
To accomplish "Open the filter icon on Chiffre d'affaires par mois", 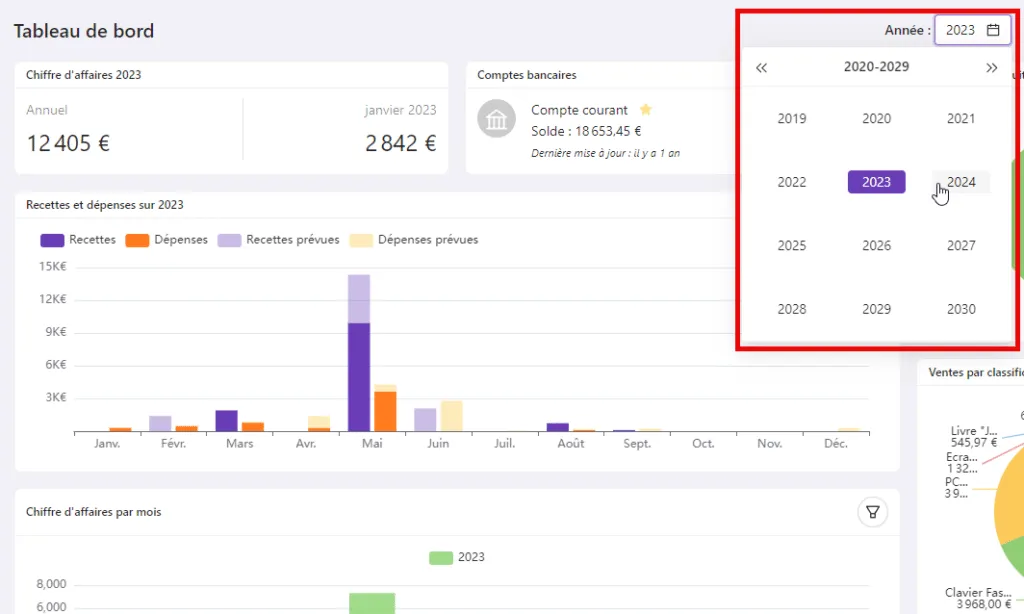I will click(872, 512).
